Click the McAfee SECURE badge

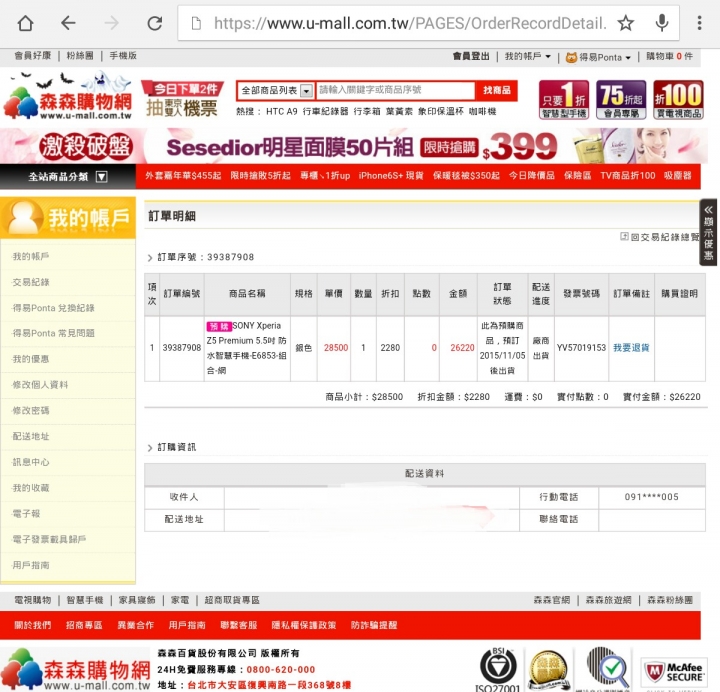click(x=675, y=673)
